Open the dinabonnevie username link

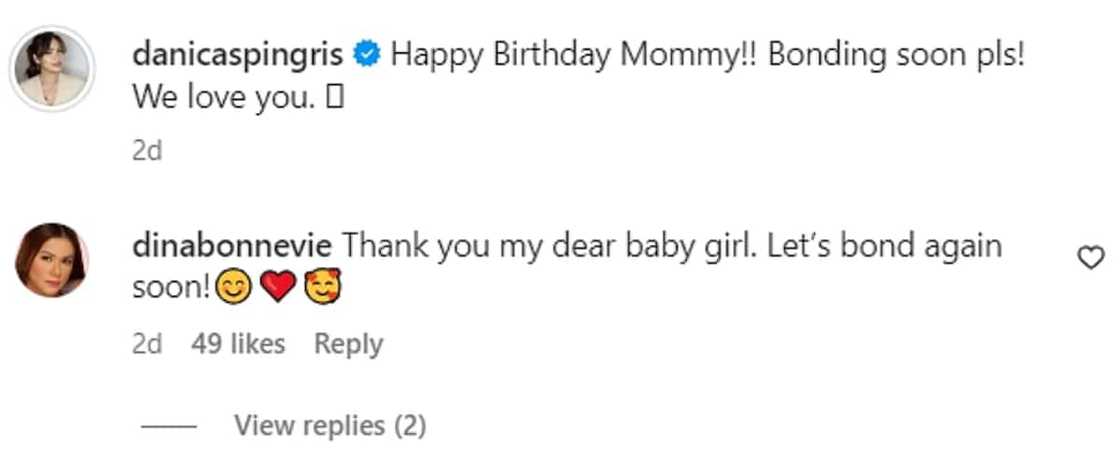coord(234,246)
